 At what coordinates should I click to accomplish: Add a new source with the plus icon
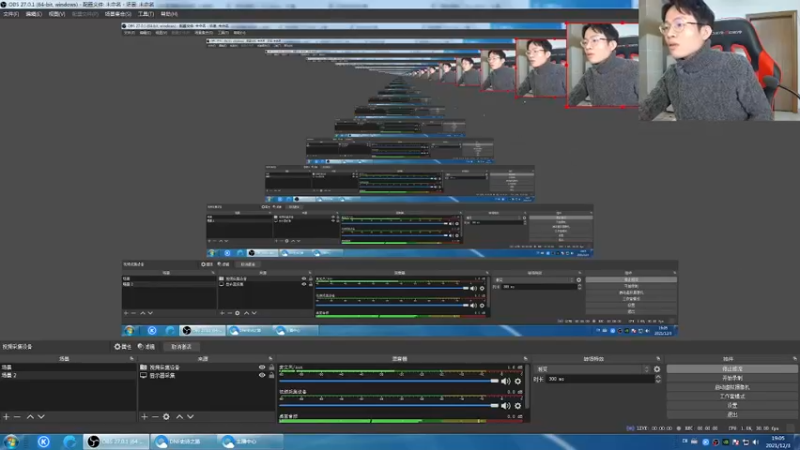(x=144, y=417)
